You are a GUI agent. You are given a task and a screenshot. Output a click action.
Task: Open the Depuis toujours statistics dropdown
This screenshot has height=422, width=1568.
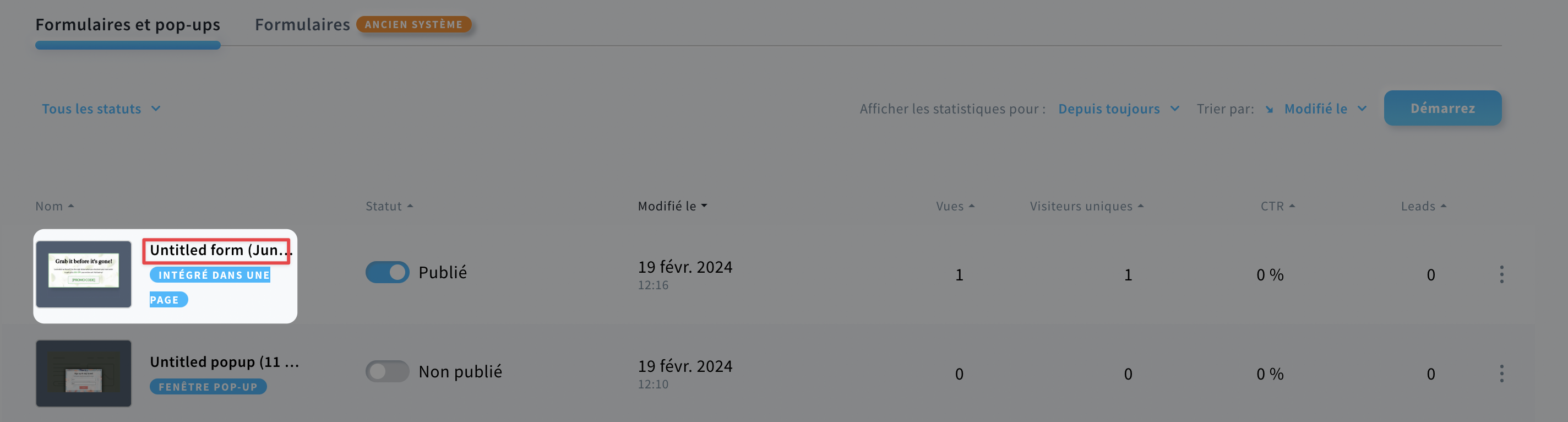(x=1119, y=109)
